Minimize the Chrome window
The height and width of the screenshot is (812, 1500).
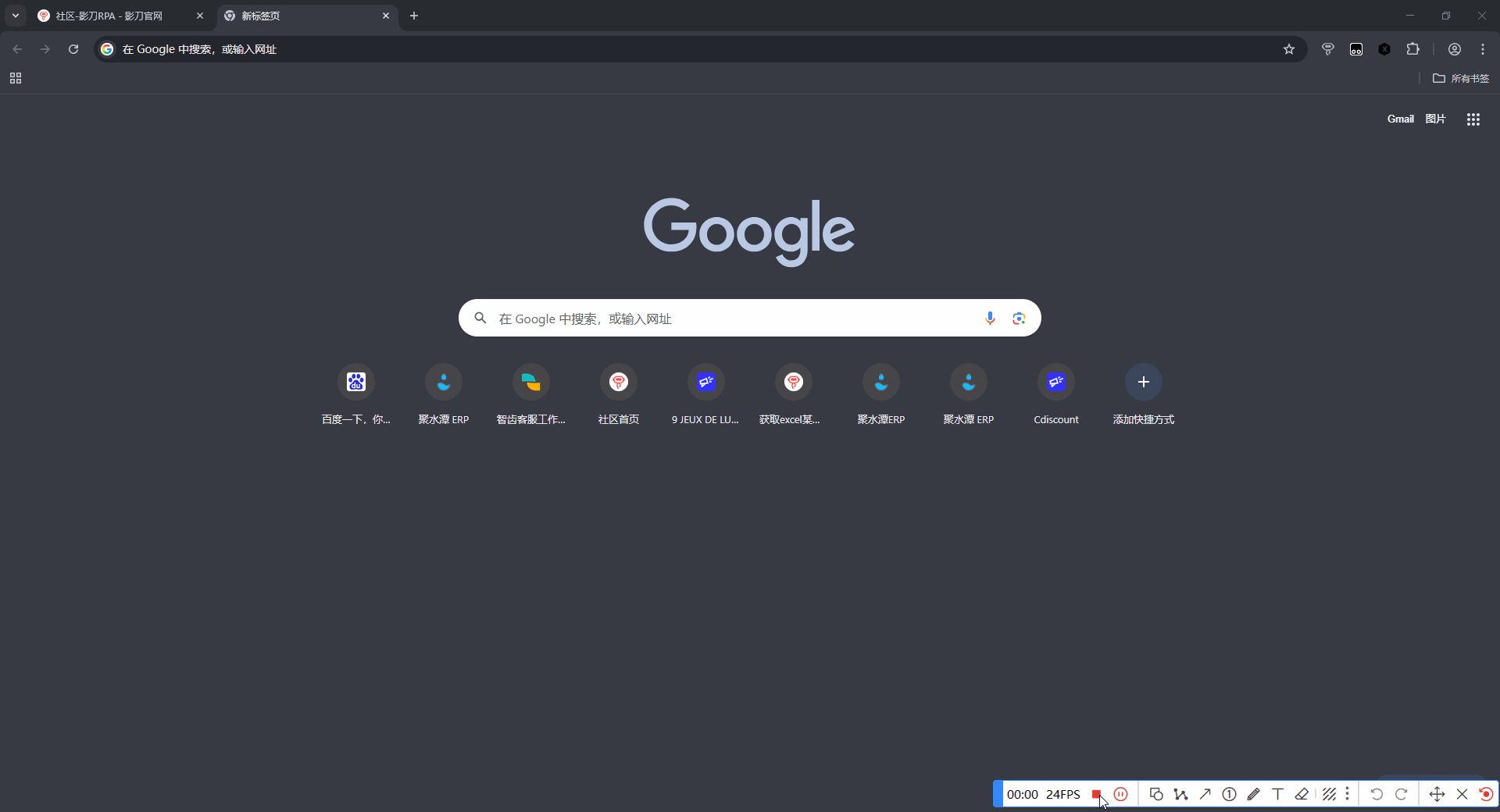tap(1410, 16)
